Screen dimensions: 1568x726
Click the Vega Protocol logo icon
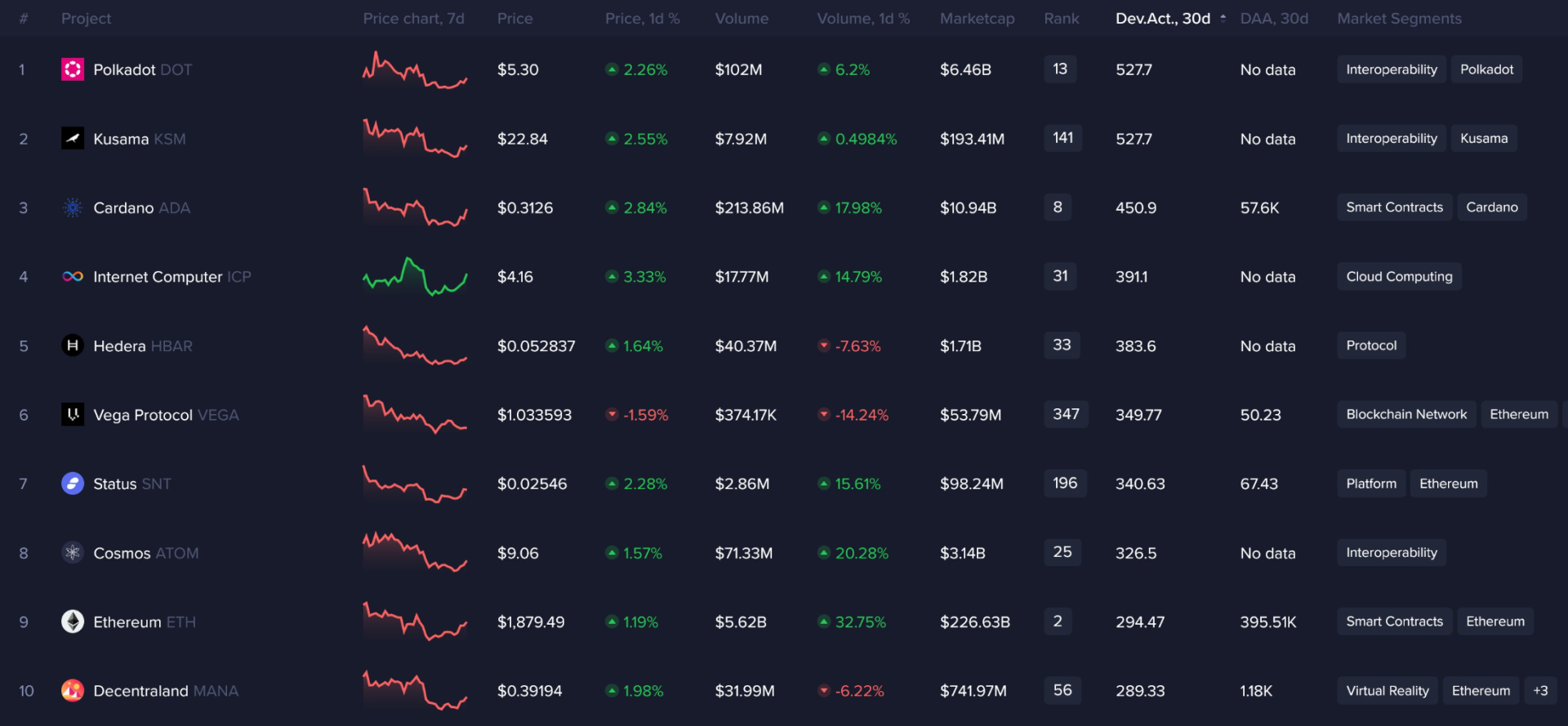pyautogui.click(x=73, y=415)
